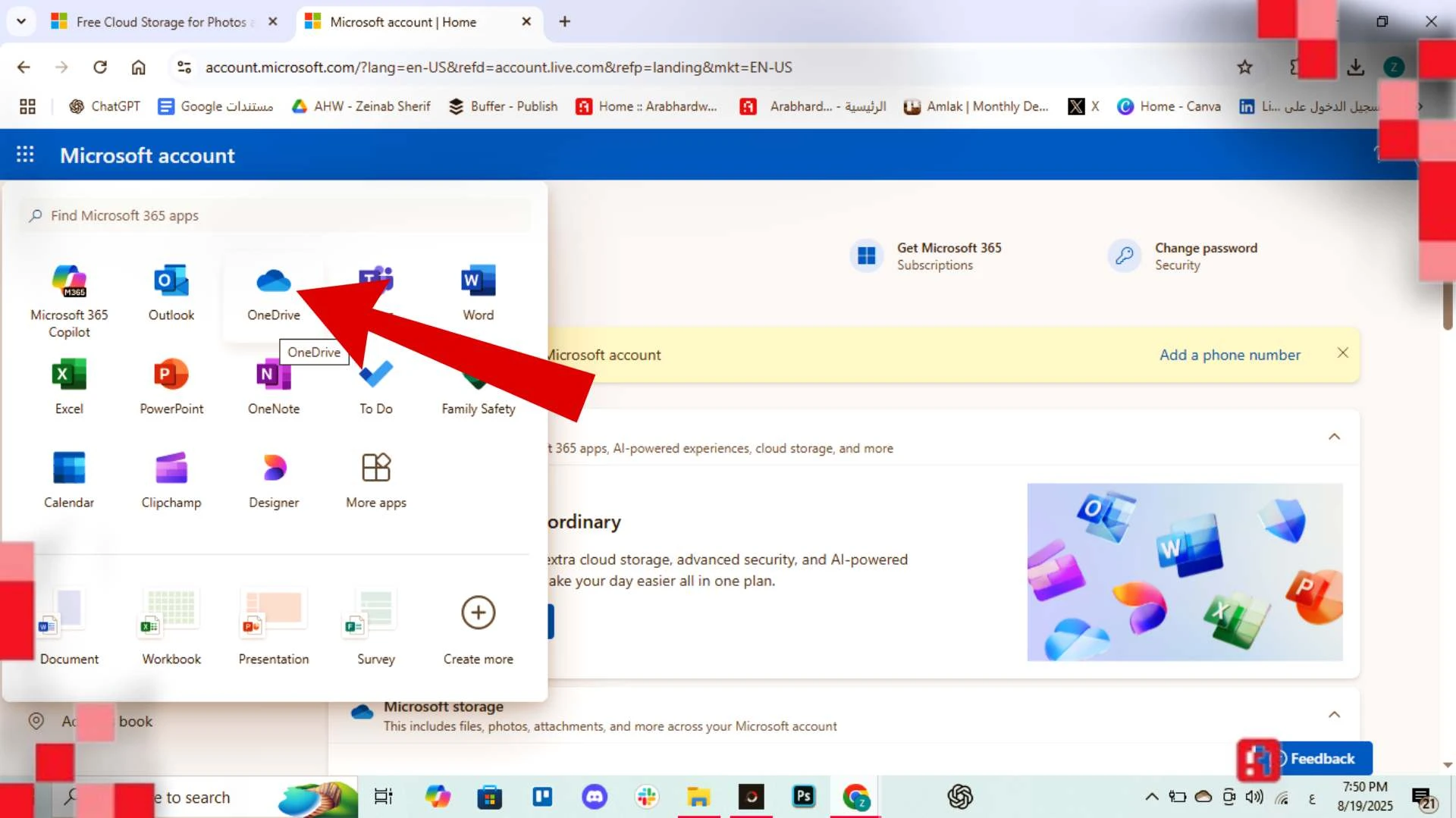Open Slack from taskbar
Screen dimensions: 1456x818
(x=647, y=797)
